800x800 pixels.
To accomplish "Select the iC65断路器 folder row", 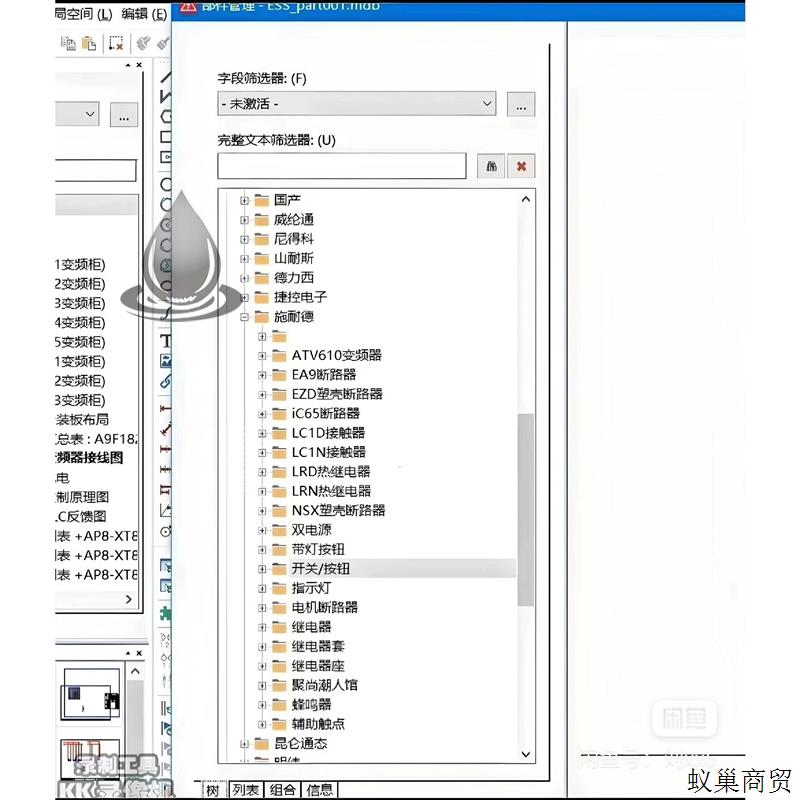I will point(326,413).
